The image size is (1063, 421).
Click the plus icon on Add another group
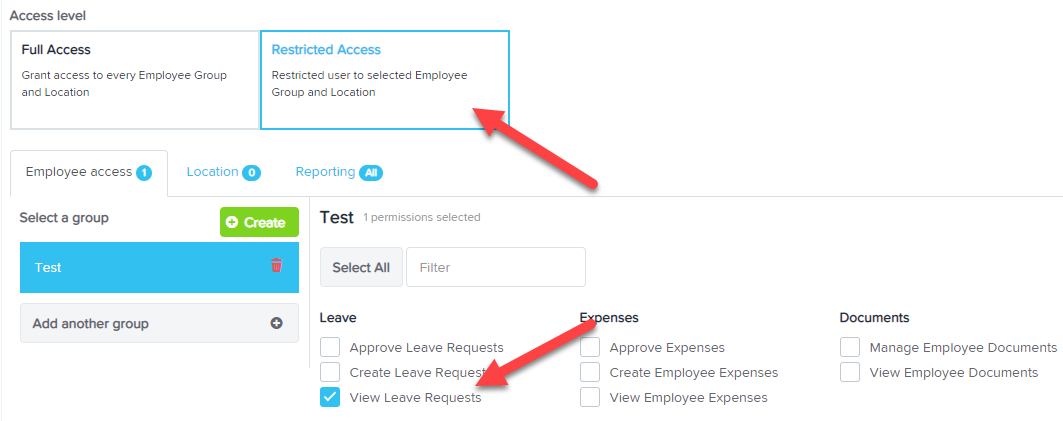coord(277,323)
